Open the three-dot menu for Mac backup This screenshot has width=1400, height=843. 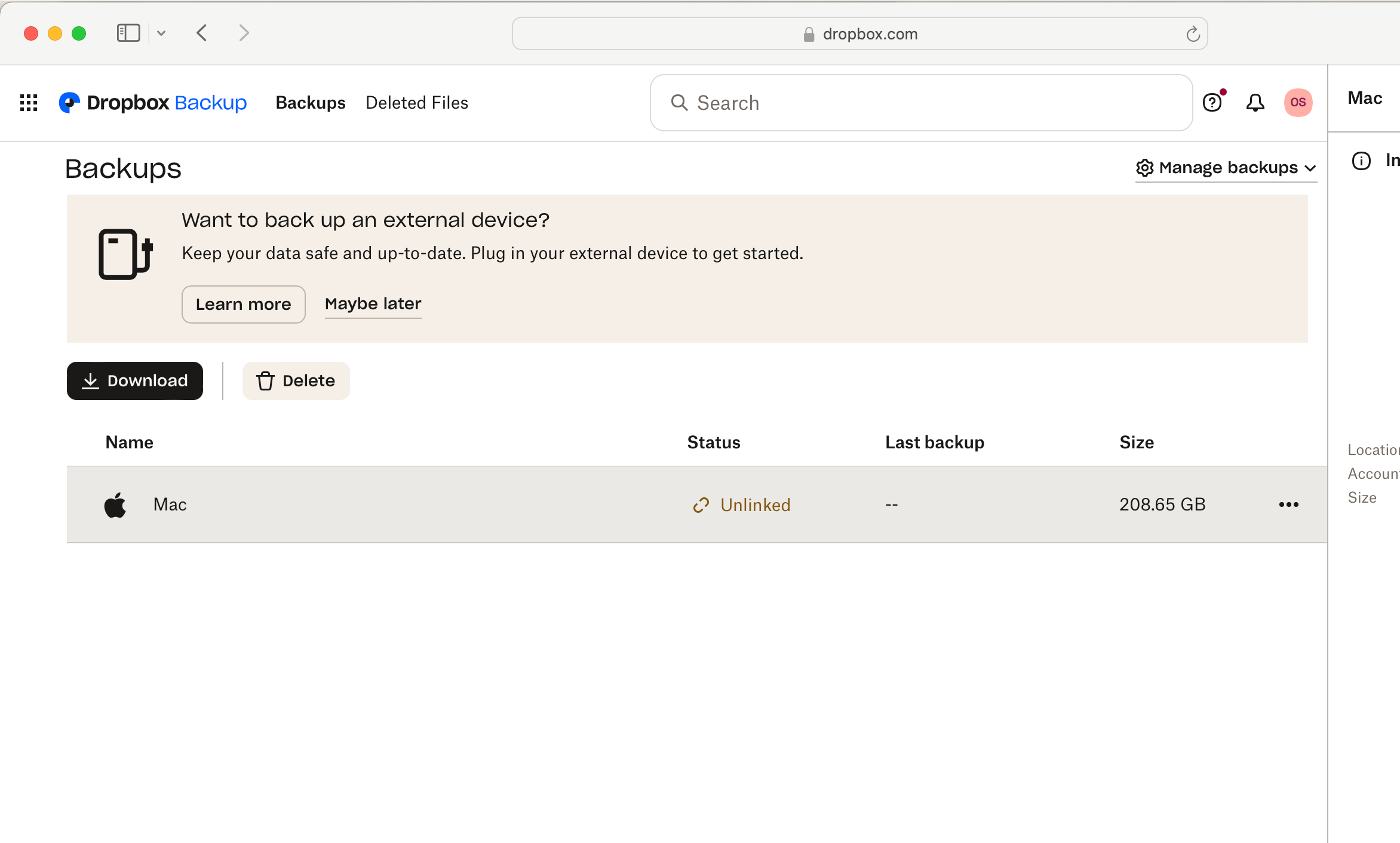(x=1289, y=504)
